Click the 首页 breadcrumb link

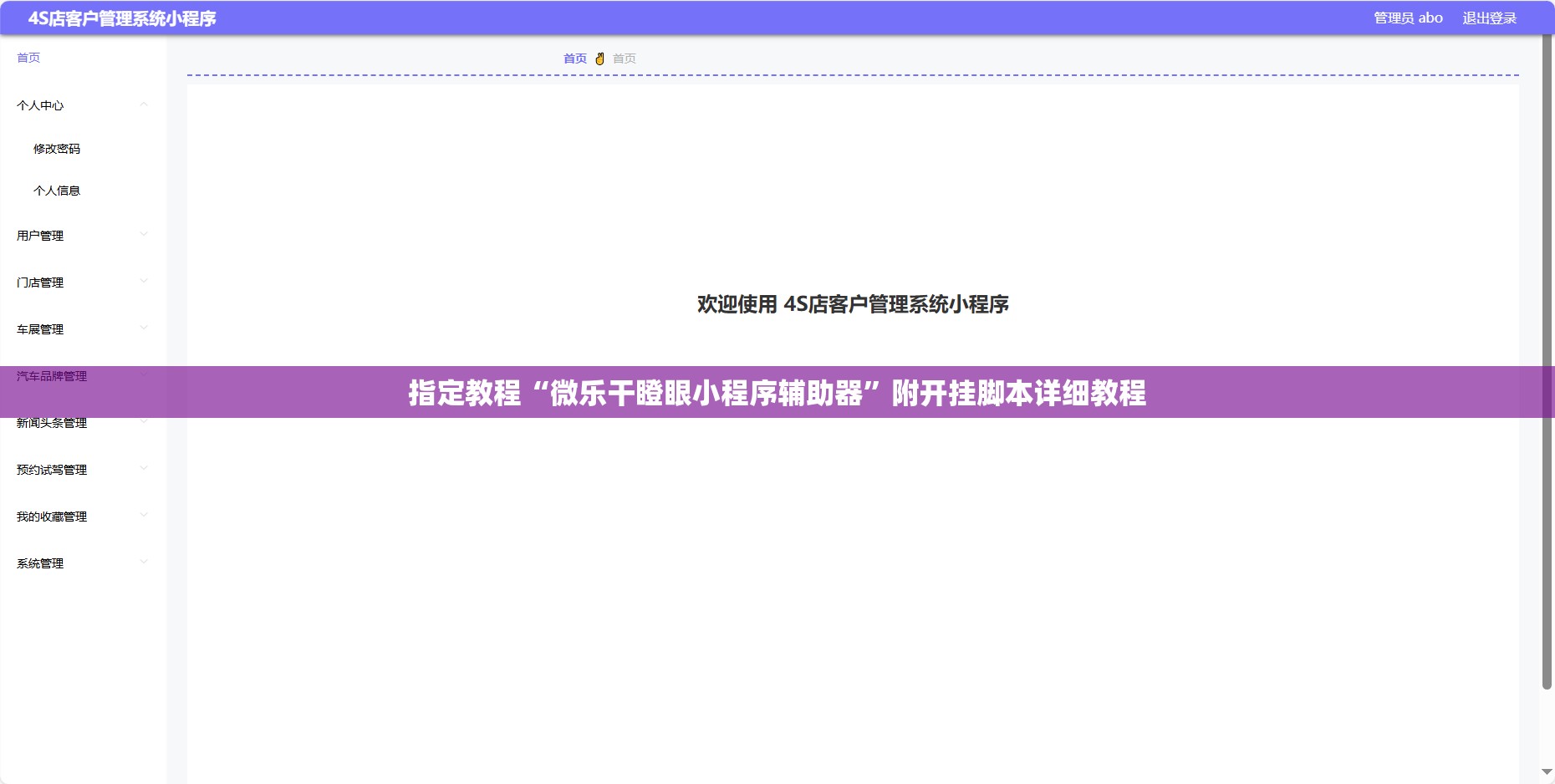click(575, 59)
